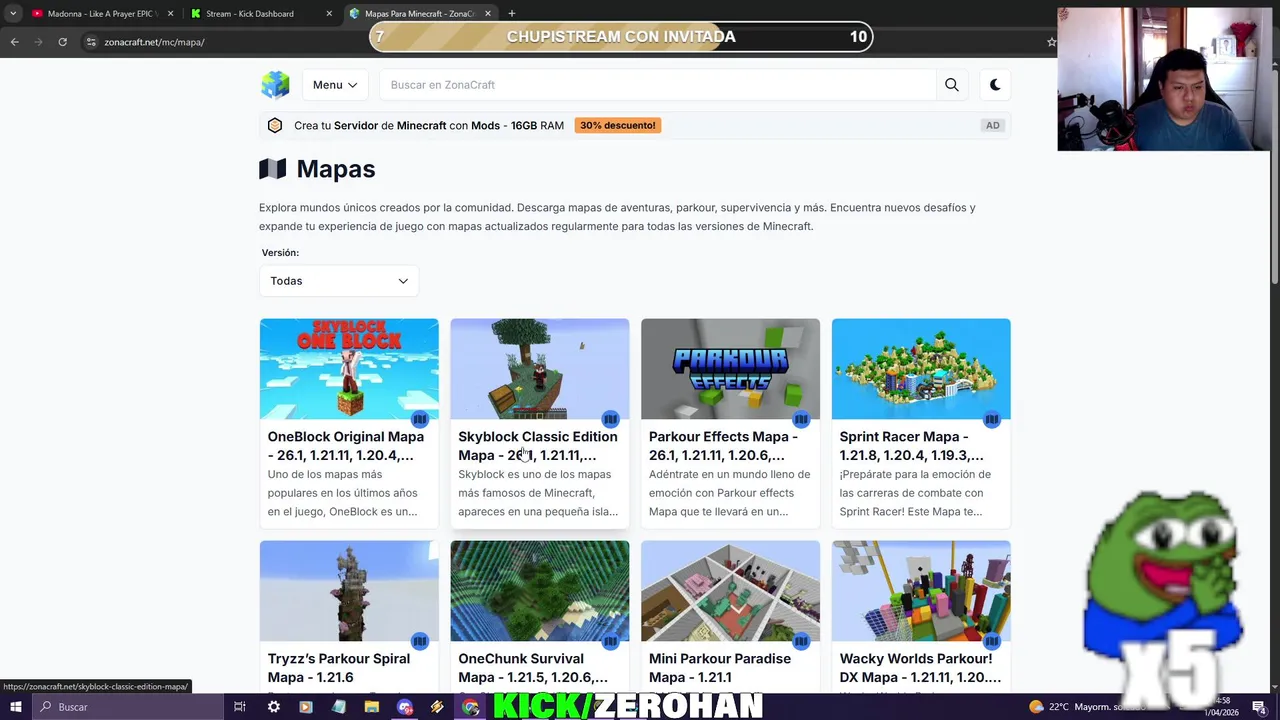The image size is (1280, 720).
Task: Focus the Buscar en ZonaCraft search field
Action: 657,85
